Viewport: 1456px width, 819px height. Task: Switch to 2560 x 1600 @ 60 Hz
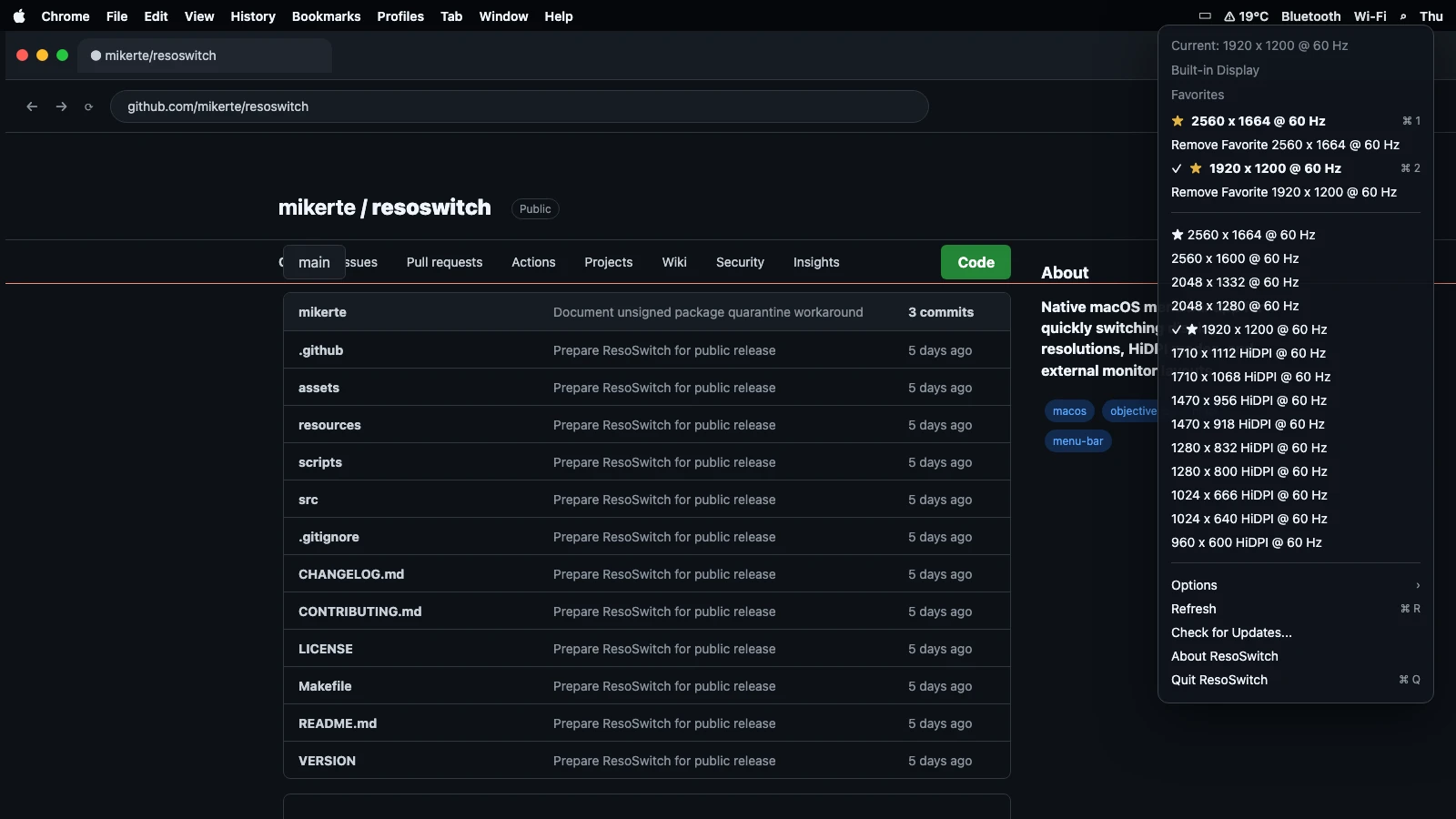[x=1296, y=258]
